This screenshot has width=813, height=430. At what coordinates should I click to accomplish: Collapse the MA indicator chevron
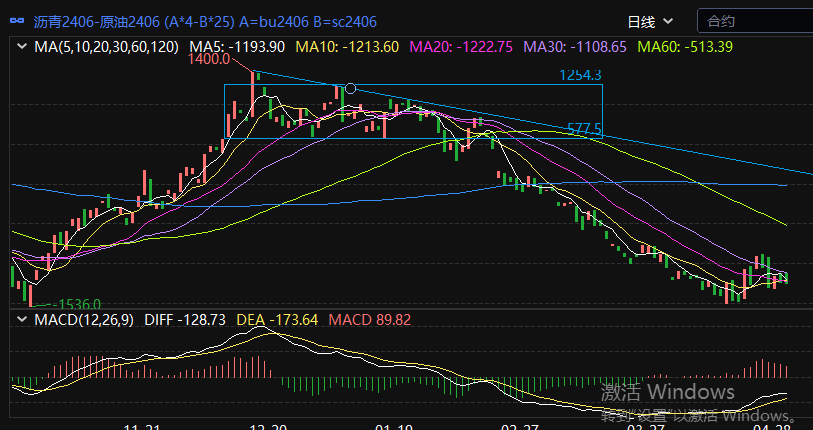point(22,46)
